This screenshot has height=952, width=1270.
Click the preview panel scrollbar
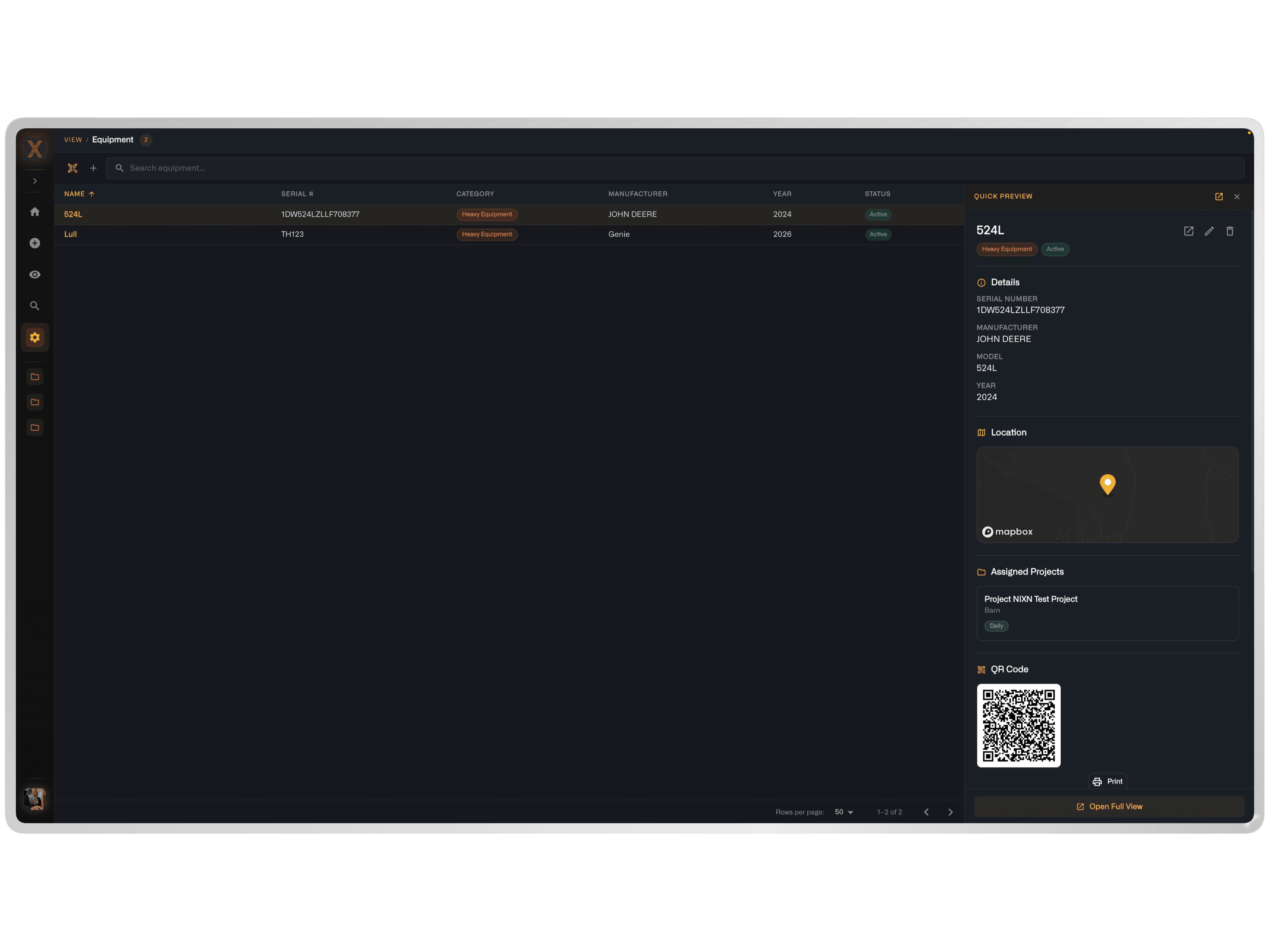pos(1251,391)
